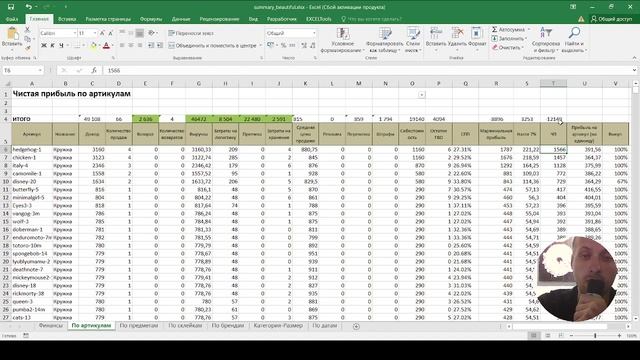This screenshot has width=640, height=360.
Task: Click the Name Box showing T6
Action: pyautogui.click(x=22, y=70)
